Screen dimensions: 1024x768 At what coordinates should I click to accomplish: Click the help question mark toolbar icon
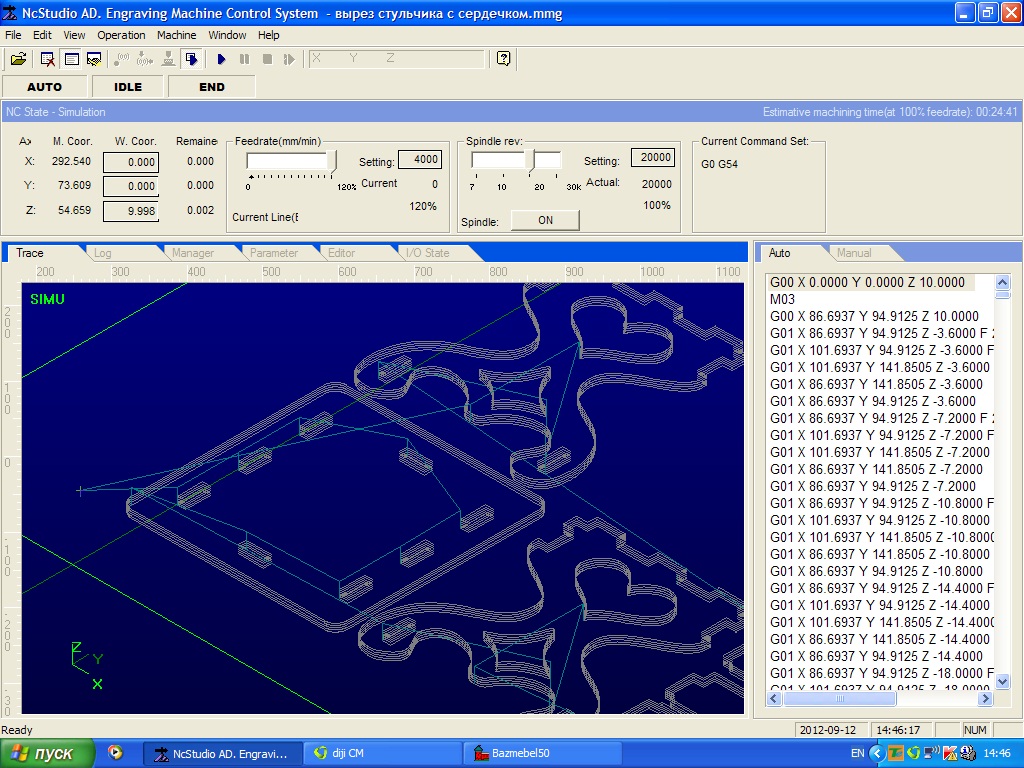click(503, 59)
